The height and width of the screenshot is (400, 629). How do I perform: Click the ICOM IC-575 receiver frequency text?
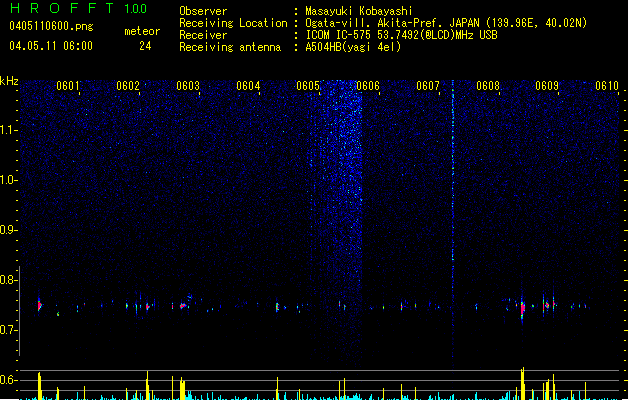(402, 35)
